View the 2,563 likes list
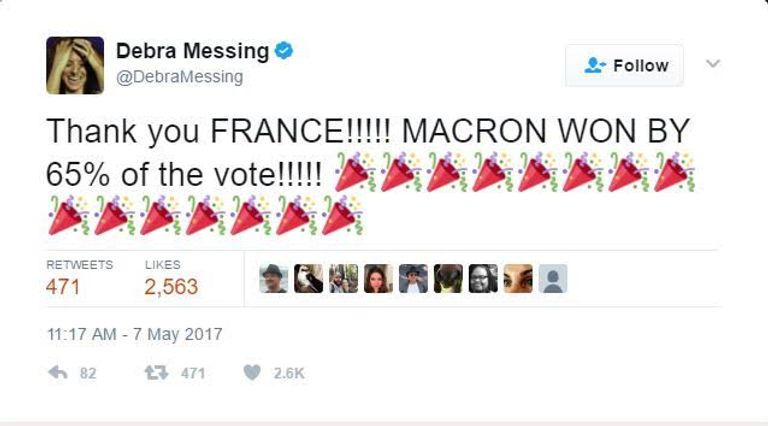The width and height of the screenshot is (768, 426). point(171,287)
